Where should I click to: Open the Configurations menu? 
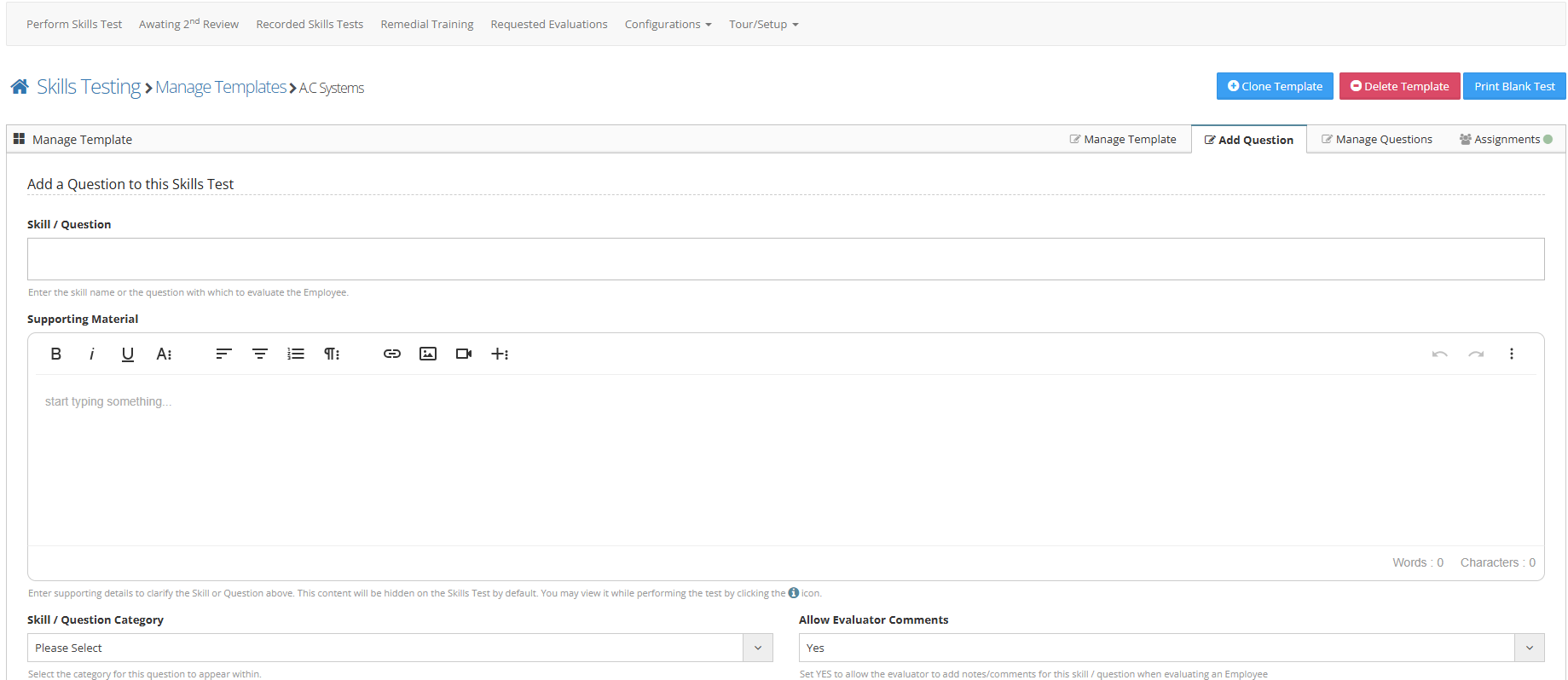coord(668,25)
